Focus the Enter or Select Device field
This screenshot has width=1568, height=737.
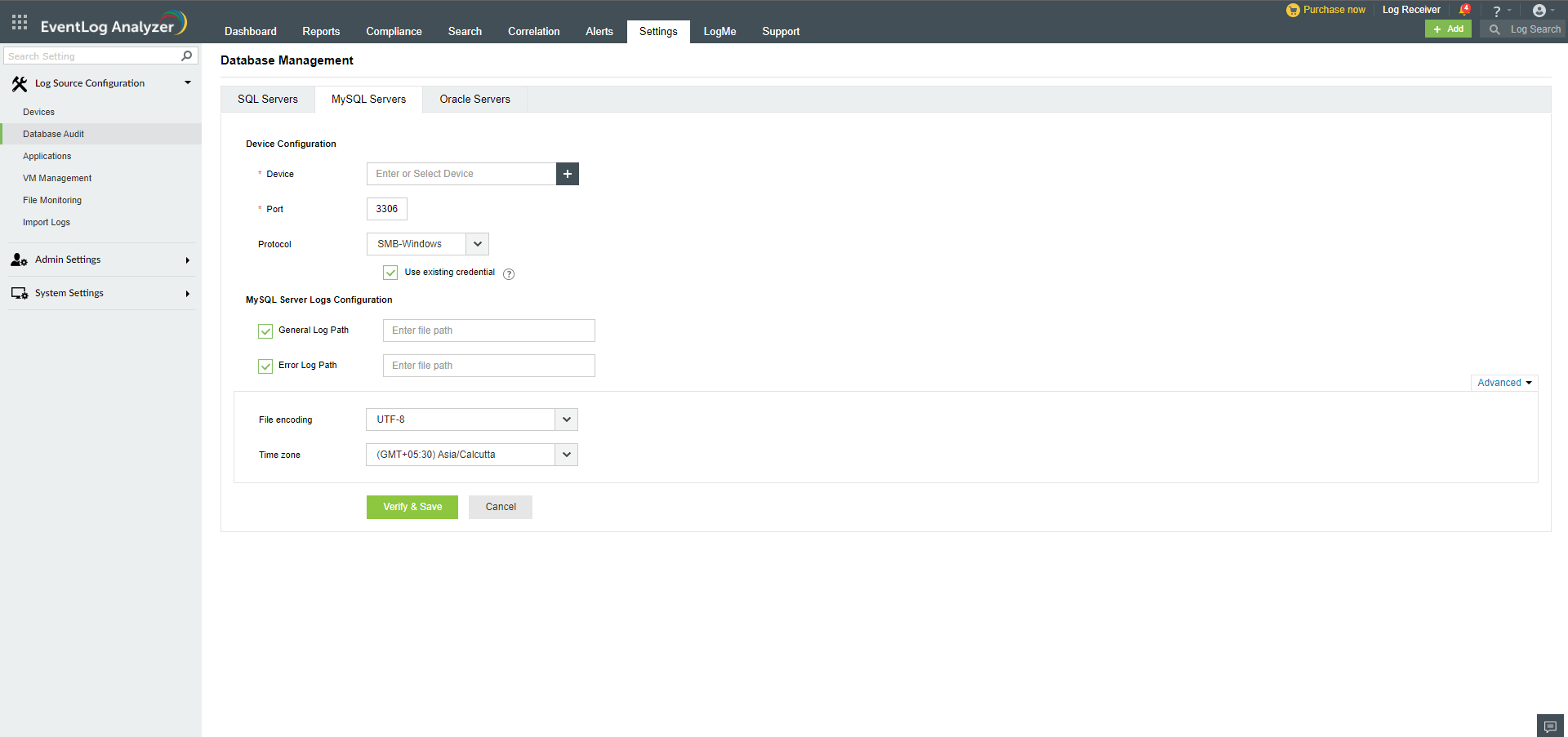point(461,174)
